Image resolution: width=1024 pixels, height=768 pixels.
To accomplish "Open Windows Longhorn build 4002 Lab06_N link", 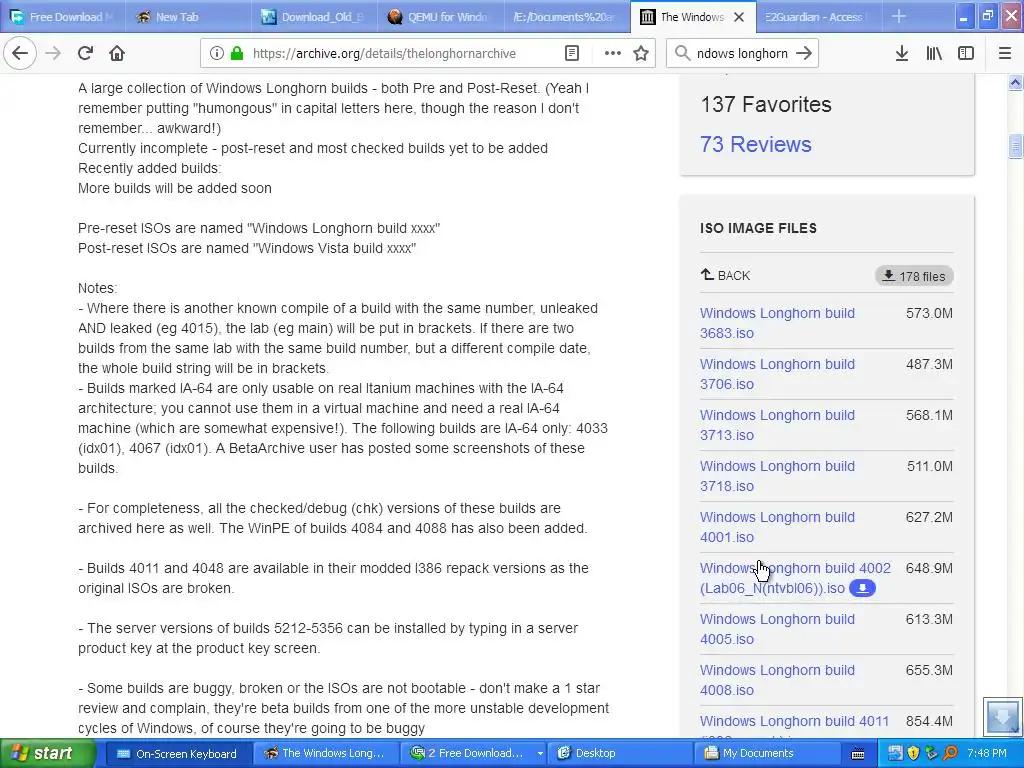I will pyautogui.click(x=795, y=578).
